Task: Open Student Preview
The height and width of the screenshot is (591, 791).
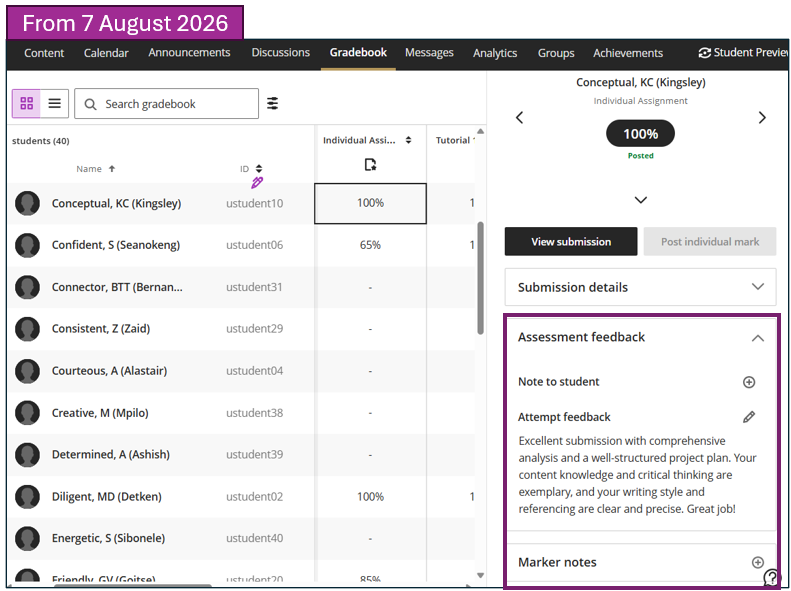Action: (x=744, y=52)
